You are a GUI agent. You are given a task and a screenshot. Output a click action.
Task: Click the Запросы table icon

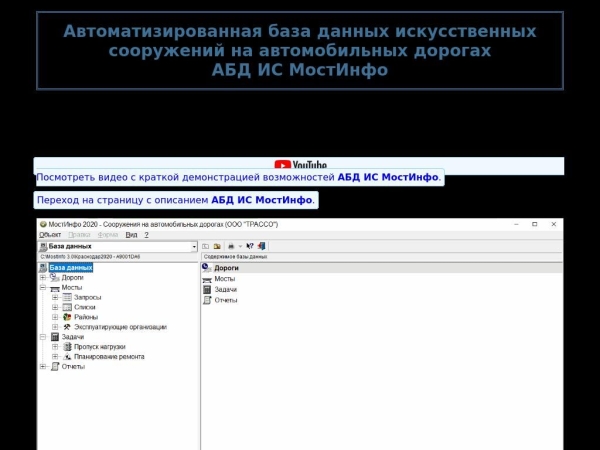coord(67,297)
